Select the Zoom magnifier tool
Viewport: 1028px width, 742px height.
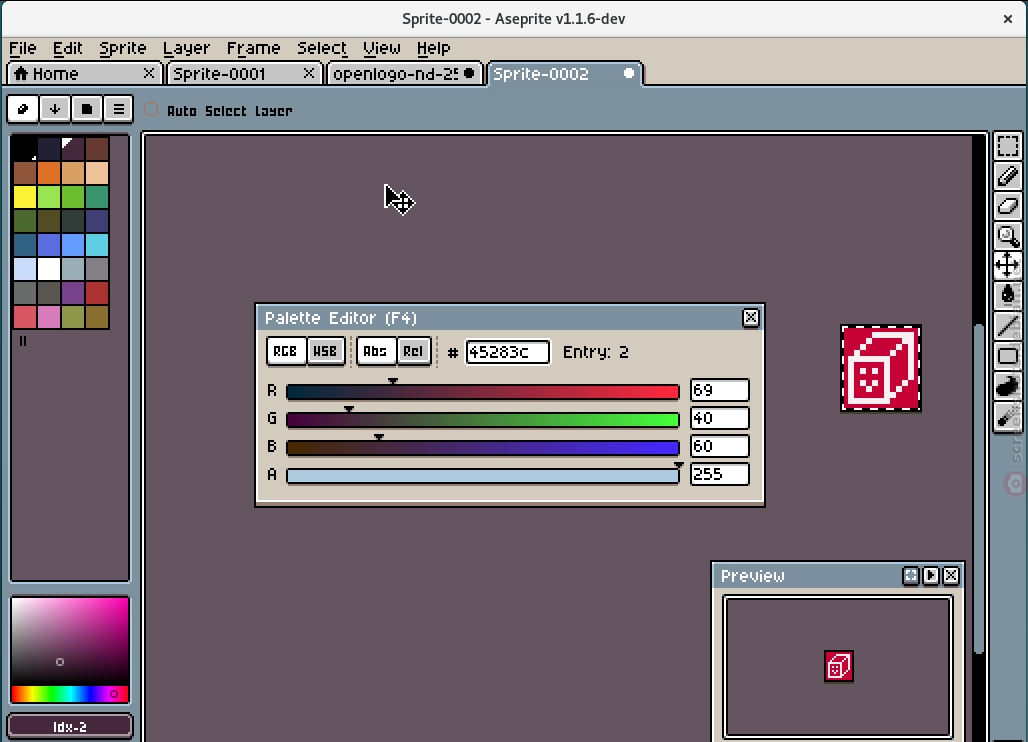[1008, 236]
